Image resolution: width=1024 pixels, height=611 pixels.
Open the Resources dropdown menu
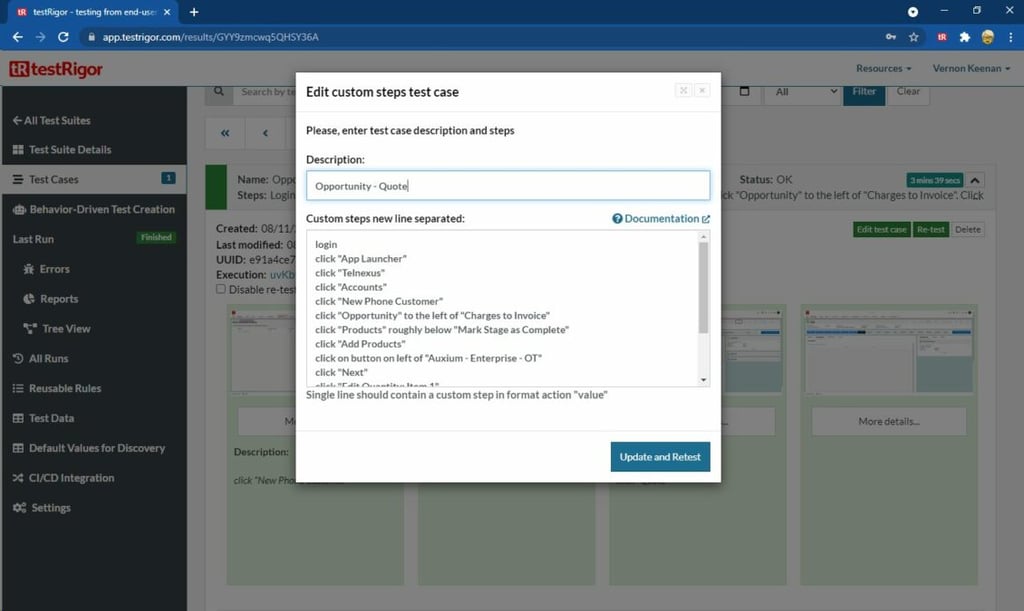(x=883, y=69)
